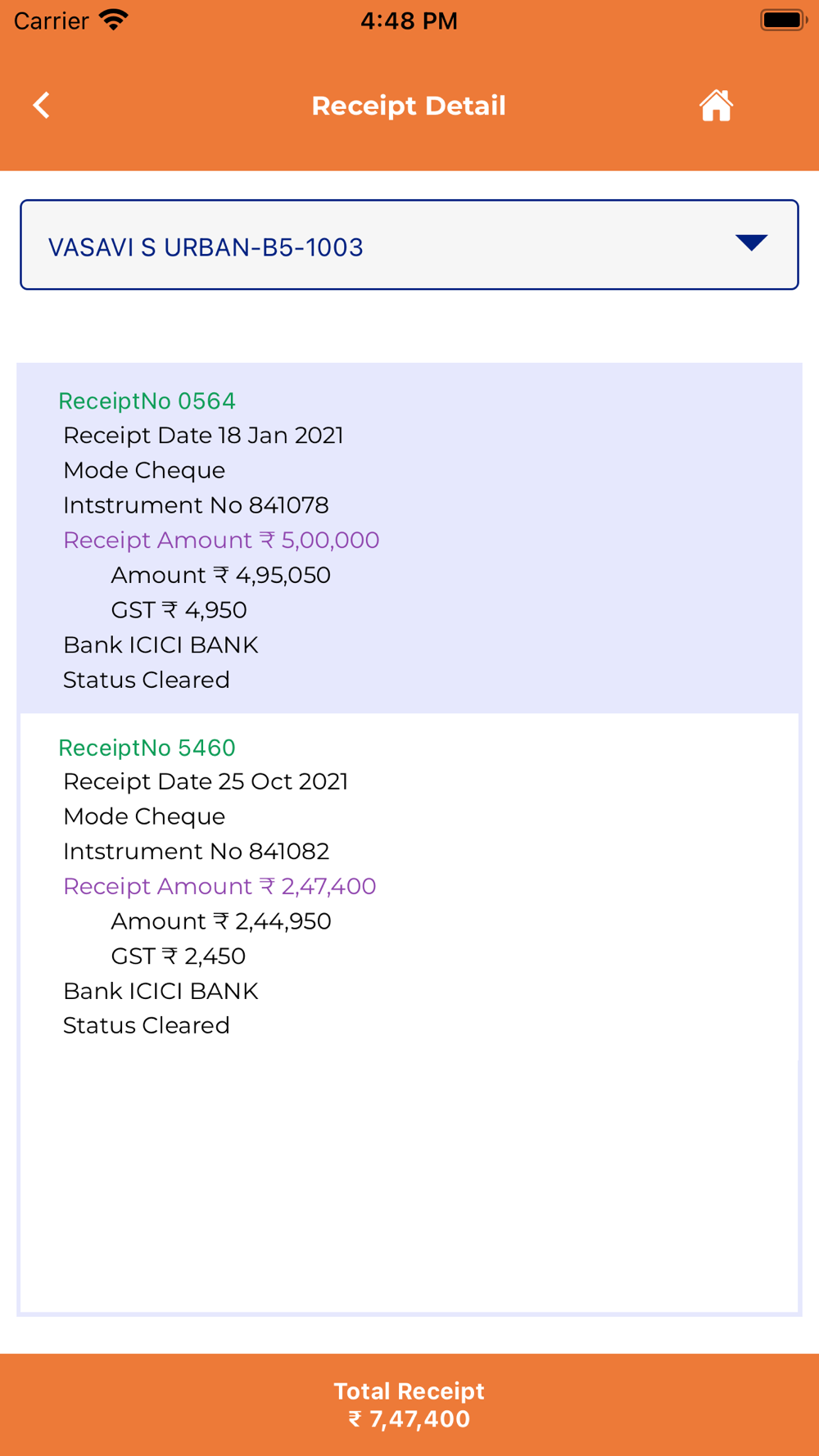Viewport: 819px width, 1456px height.
Task: Tap Instrument No 841078 row
Action: point(196,505)
